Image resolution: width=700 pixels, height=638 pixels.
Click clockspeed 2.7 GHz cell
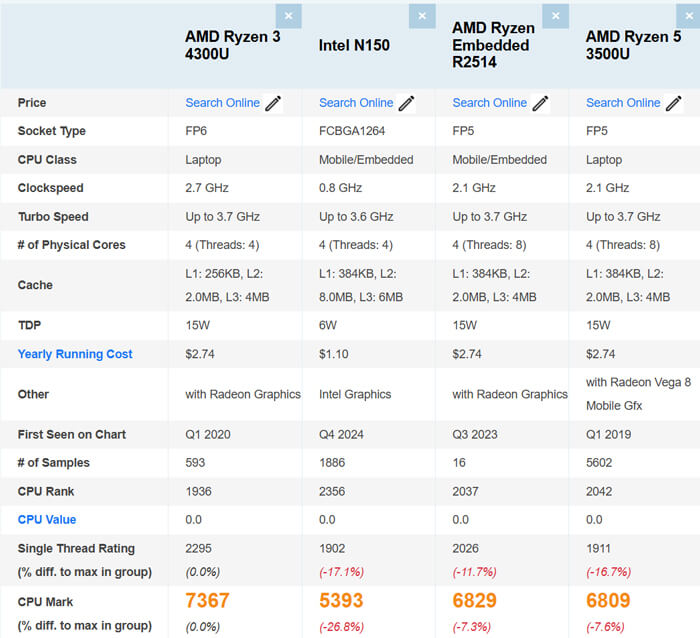click(x=207, y=188)
